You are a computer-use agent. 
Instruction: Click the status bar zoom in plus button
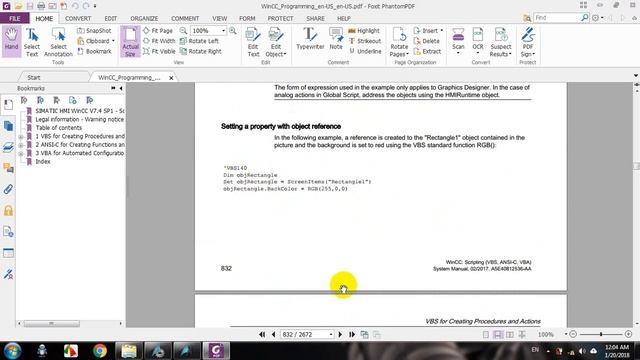(629, 334)
